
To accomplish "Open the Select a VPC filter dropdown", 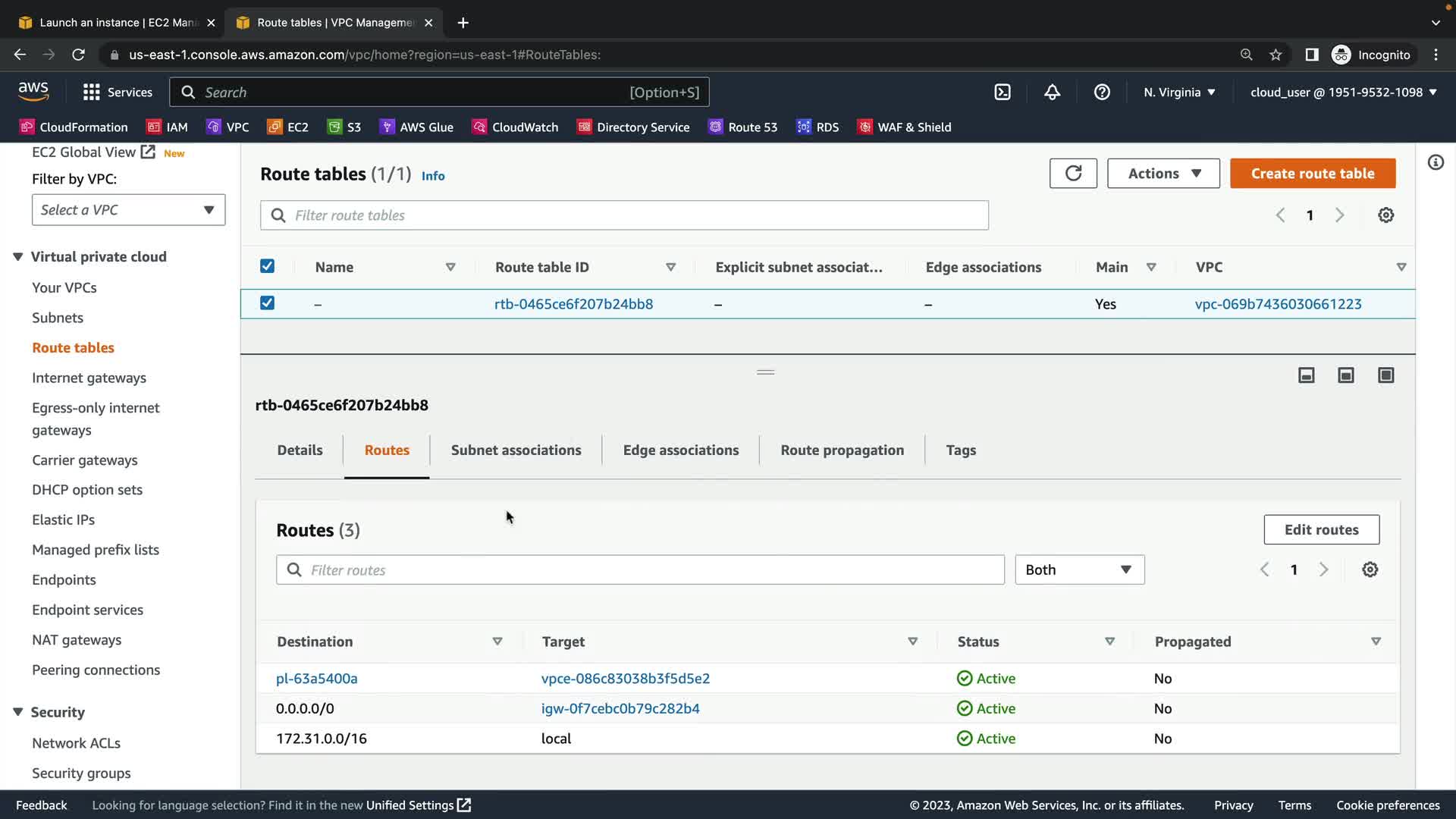I will point(128,210).
